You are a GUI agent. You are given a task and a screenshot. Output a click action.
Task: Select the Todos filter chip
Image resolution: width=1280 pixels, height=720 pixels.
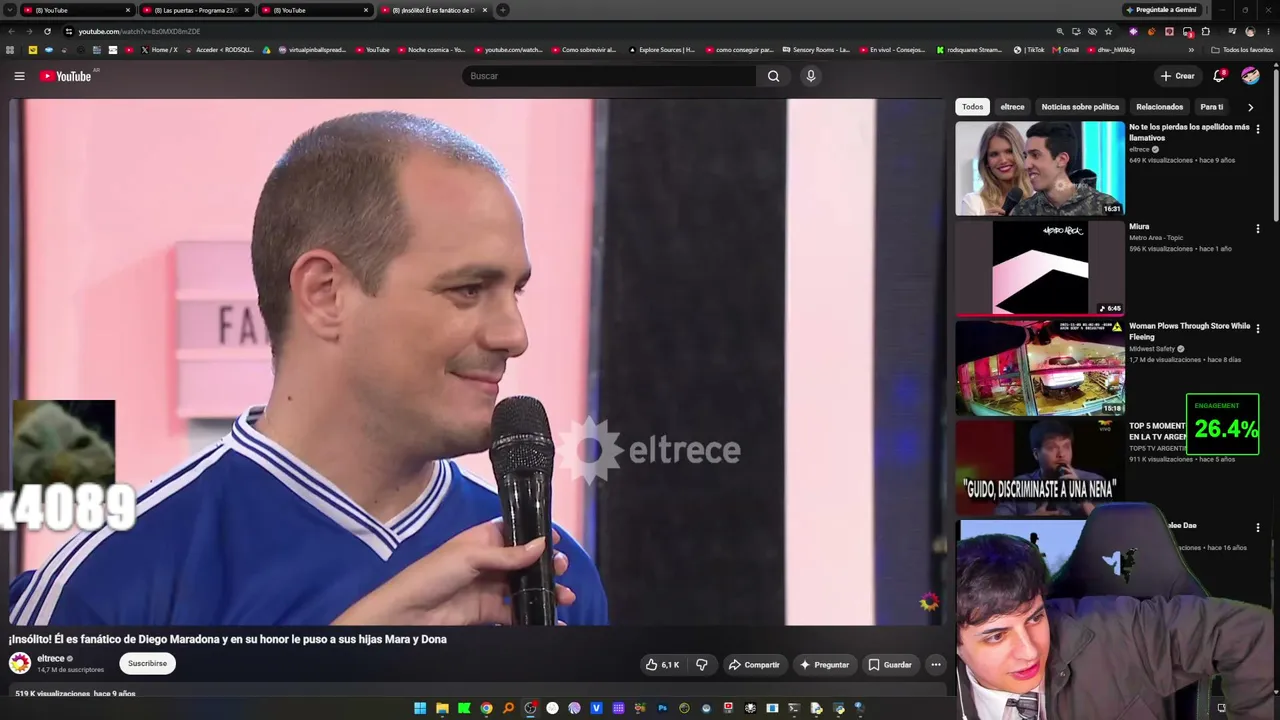pos(973,107)
